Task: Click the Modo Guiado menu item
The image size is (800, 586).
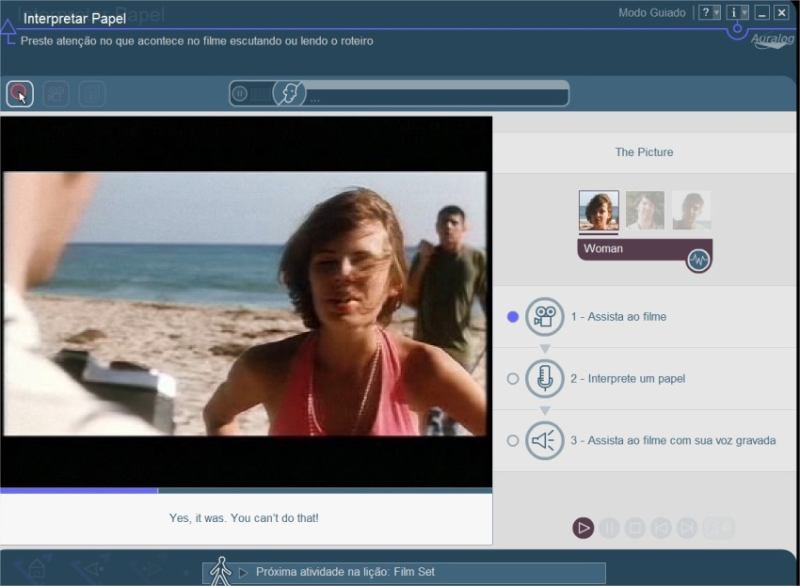Action: pos(652,13)
